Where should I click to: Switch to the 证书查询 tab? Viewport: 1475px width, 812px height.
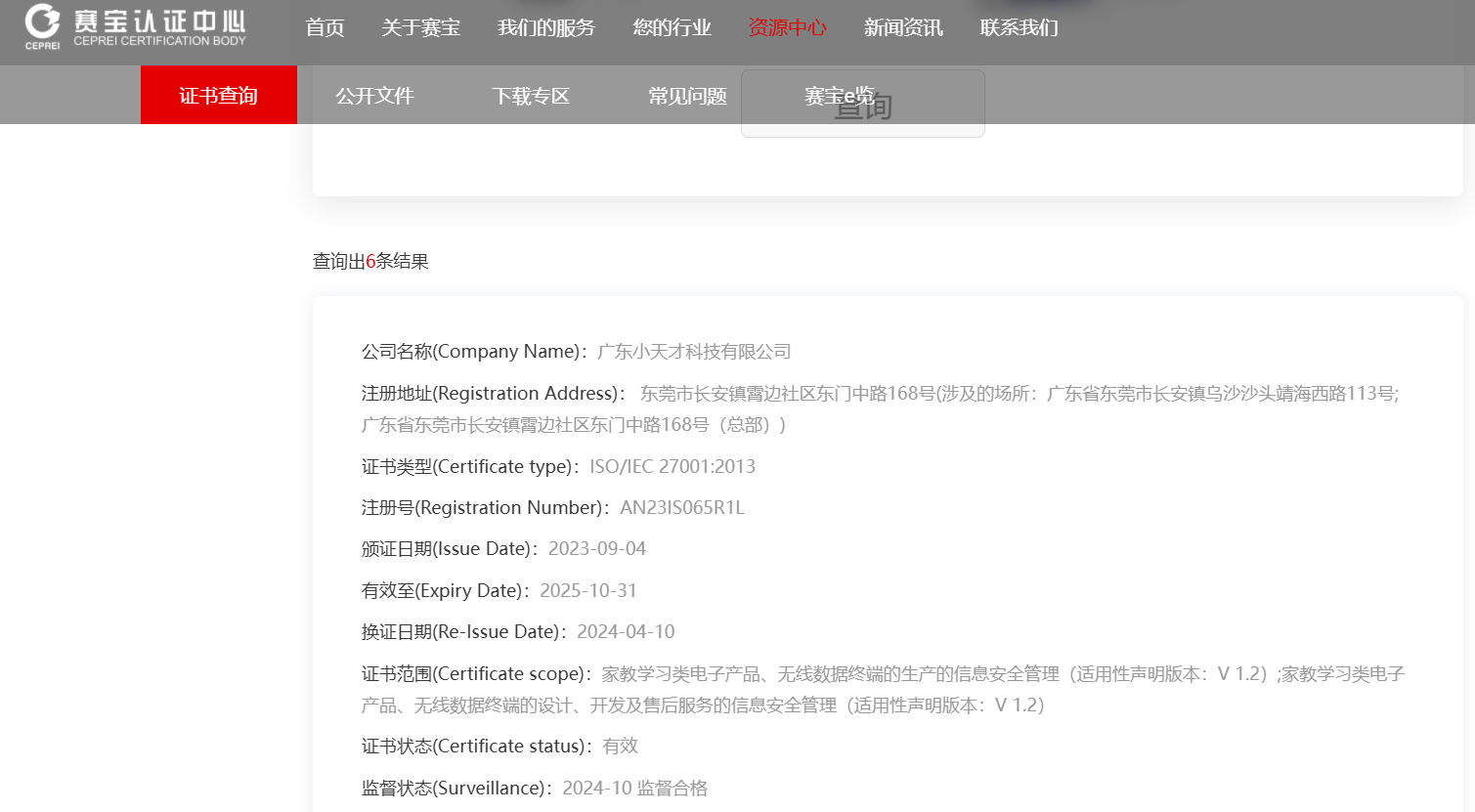(218, 95)
